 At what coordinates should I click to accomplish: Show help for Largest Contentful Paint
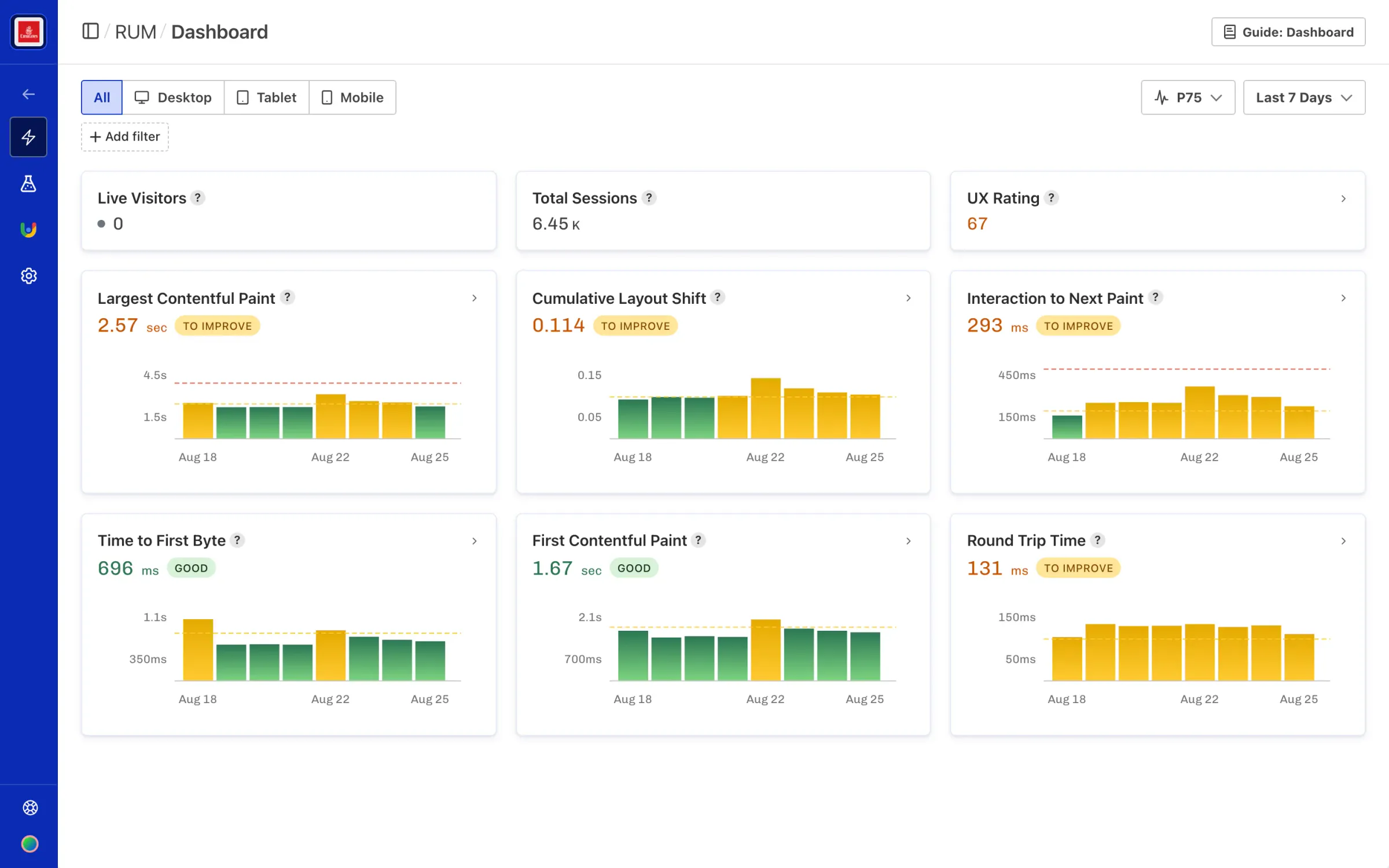[x=288, y=297]
